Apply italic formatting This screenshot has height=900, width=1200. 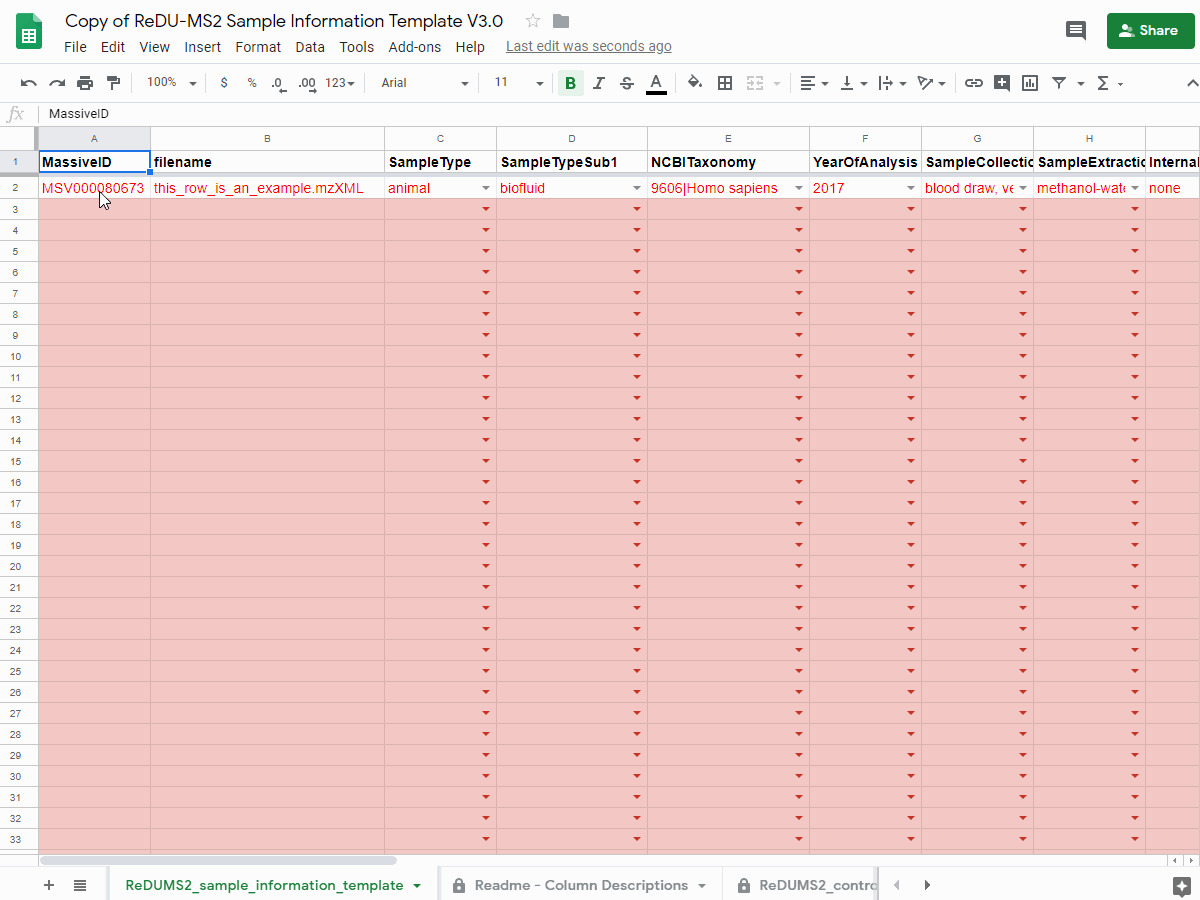[x=599, y=83]
